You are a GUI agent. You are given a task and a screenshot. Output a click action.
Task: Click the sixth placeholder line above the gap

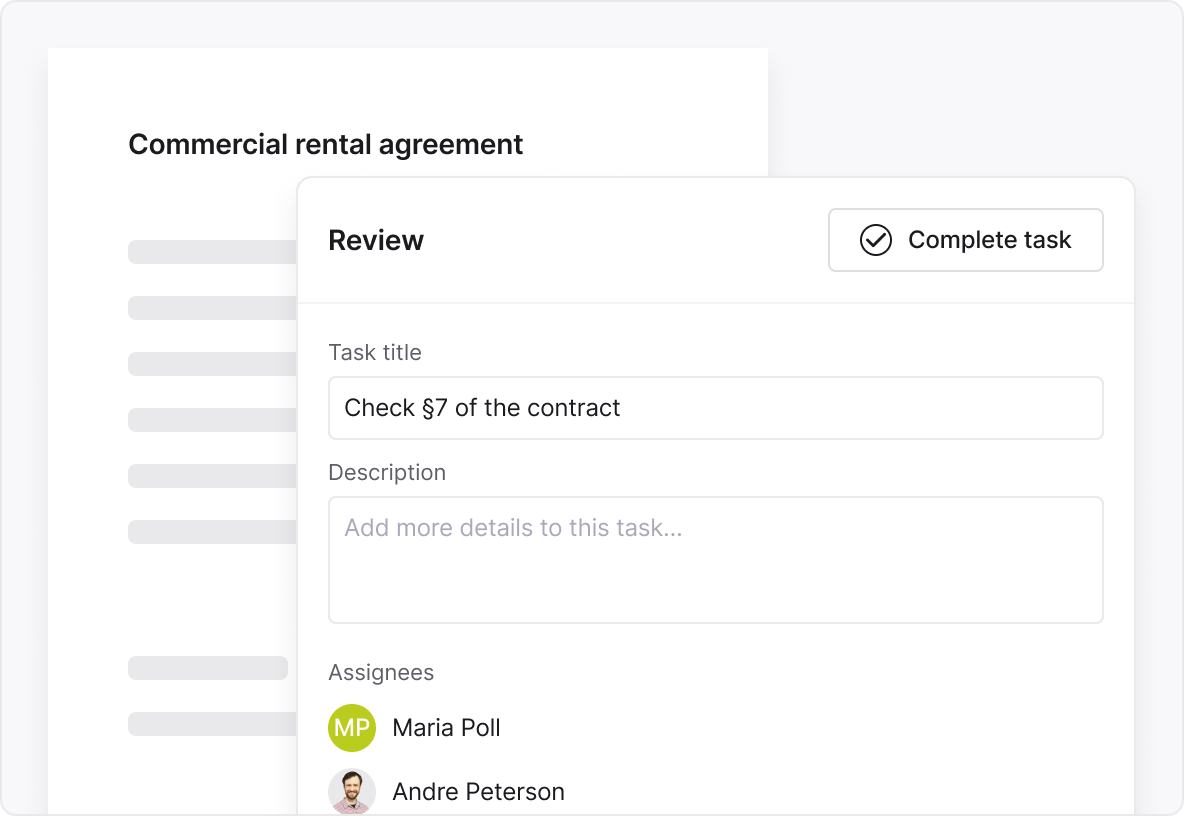(x=212, y=532)
